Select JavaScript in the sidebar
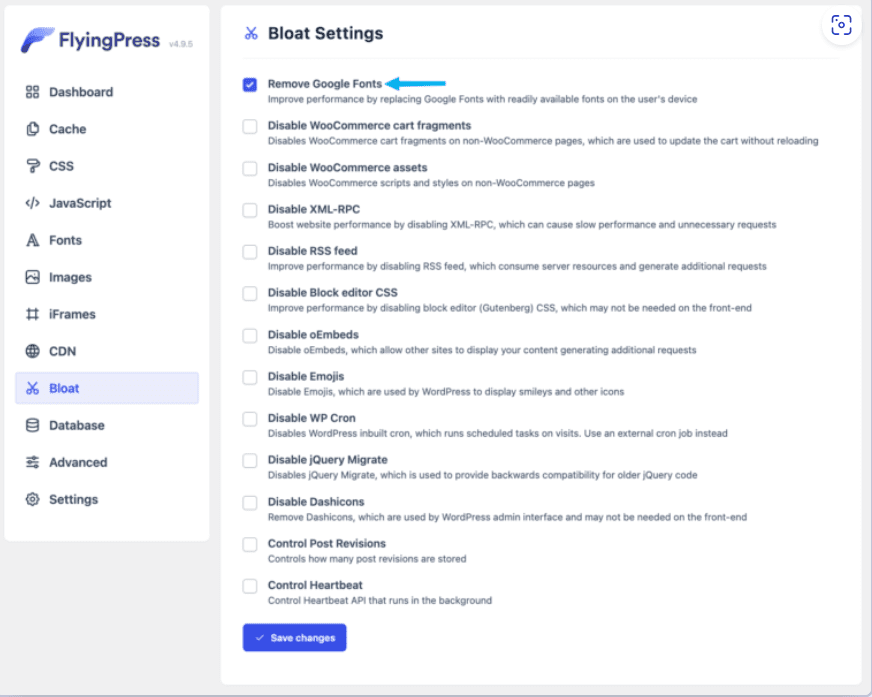Screen dimensions: 872x697 click(107, 203)
